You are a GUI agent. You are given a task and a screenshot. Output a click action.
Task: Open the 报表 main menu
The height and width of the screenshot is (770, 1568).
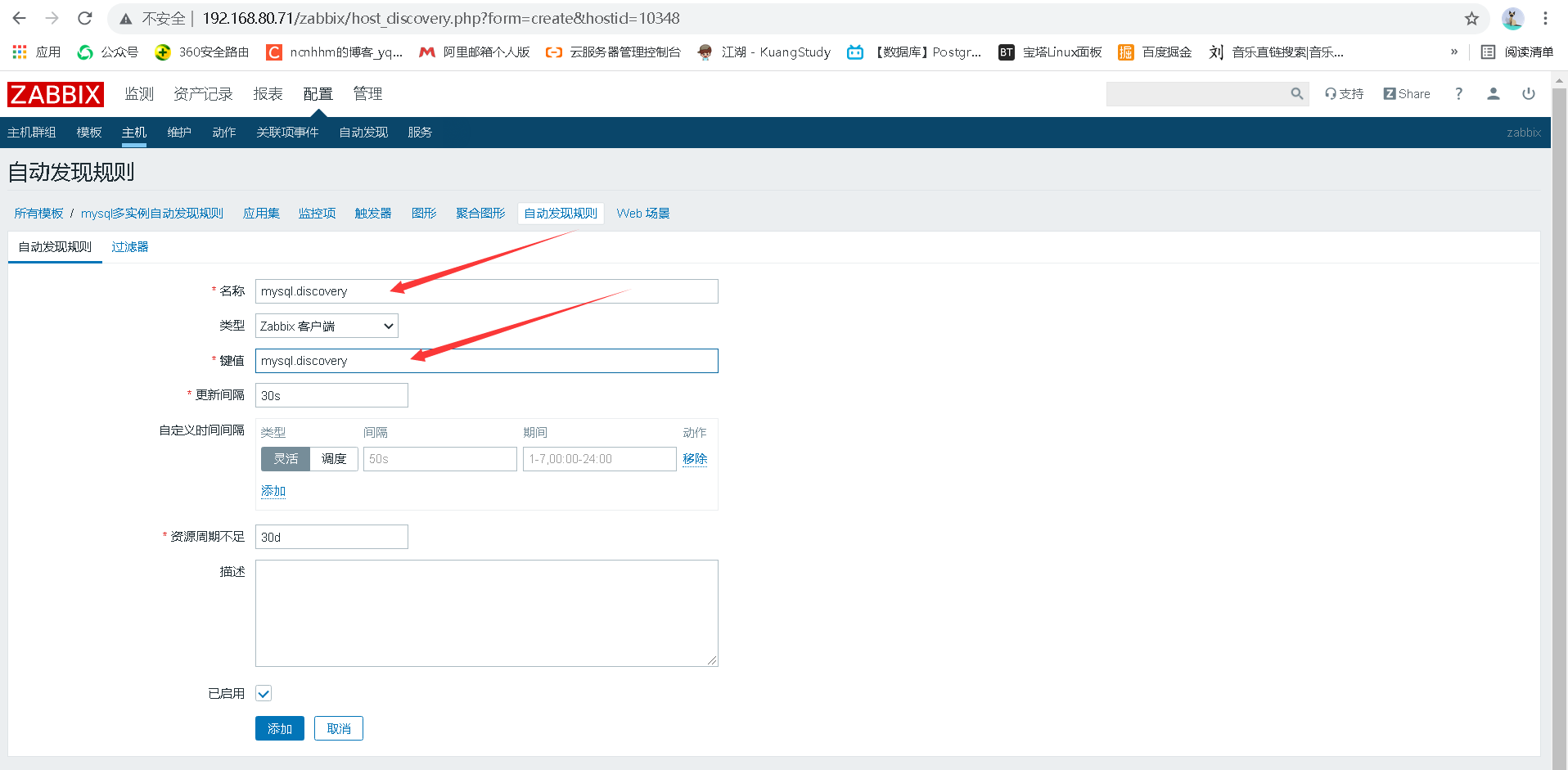[x=268, y=94]
